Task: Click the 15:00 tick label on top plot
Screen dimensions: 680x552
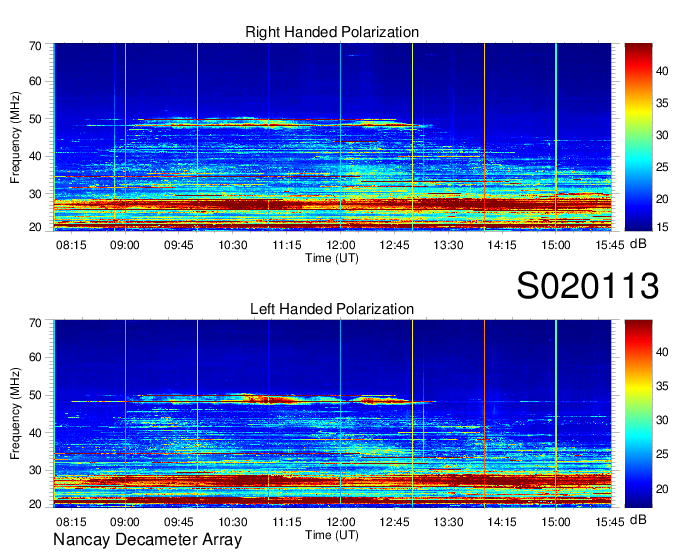Action: [x=556, y=245]
